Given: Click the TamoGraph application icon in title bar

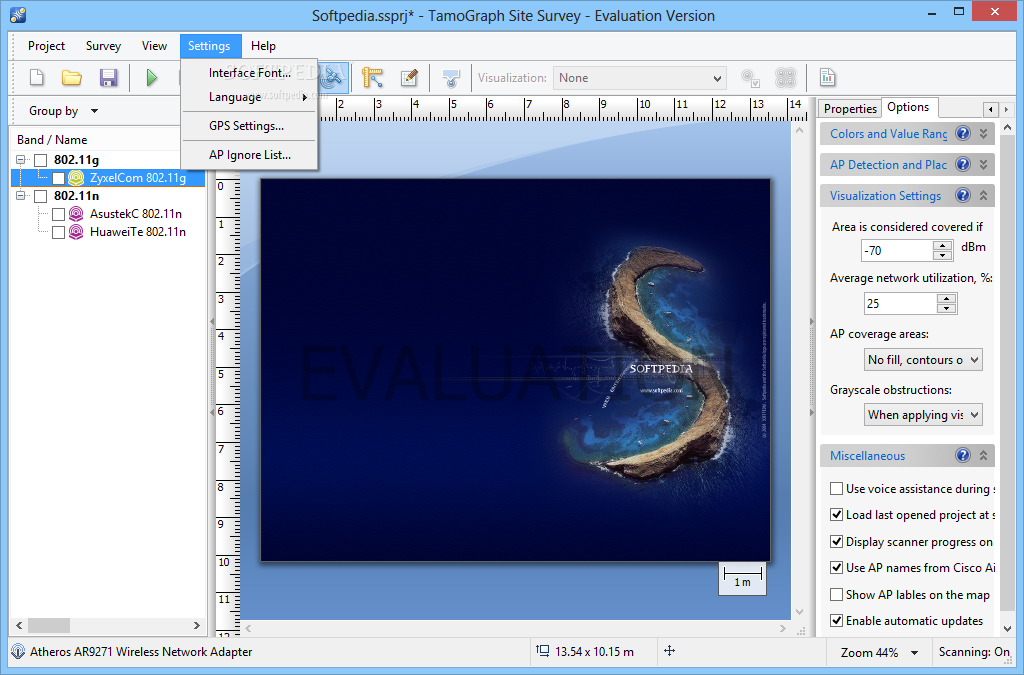Looking at the screenshot, I should point(18,15).
